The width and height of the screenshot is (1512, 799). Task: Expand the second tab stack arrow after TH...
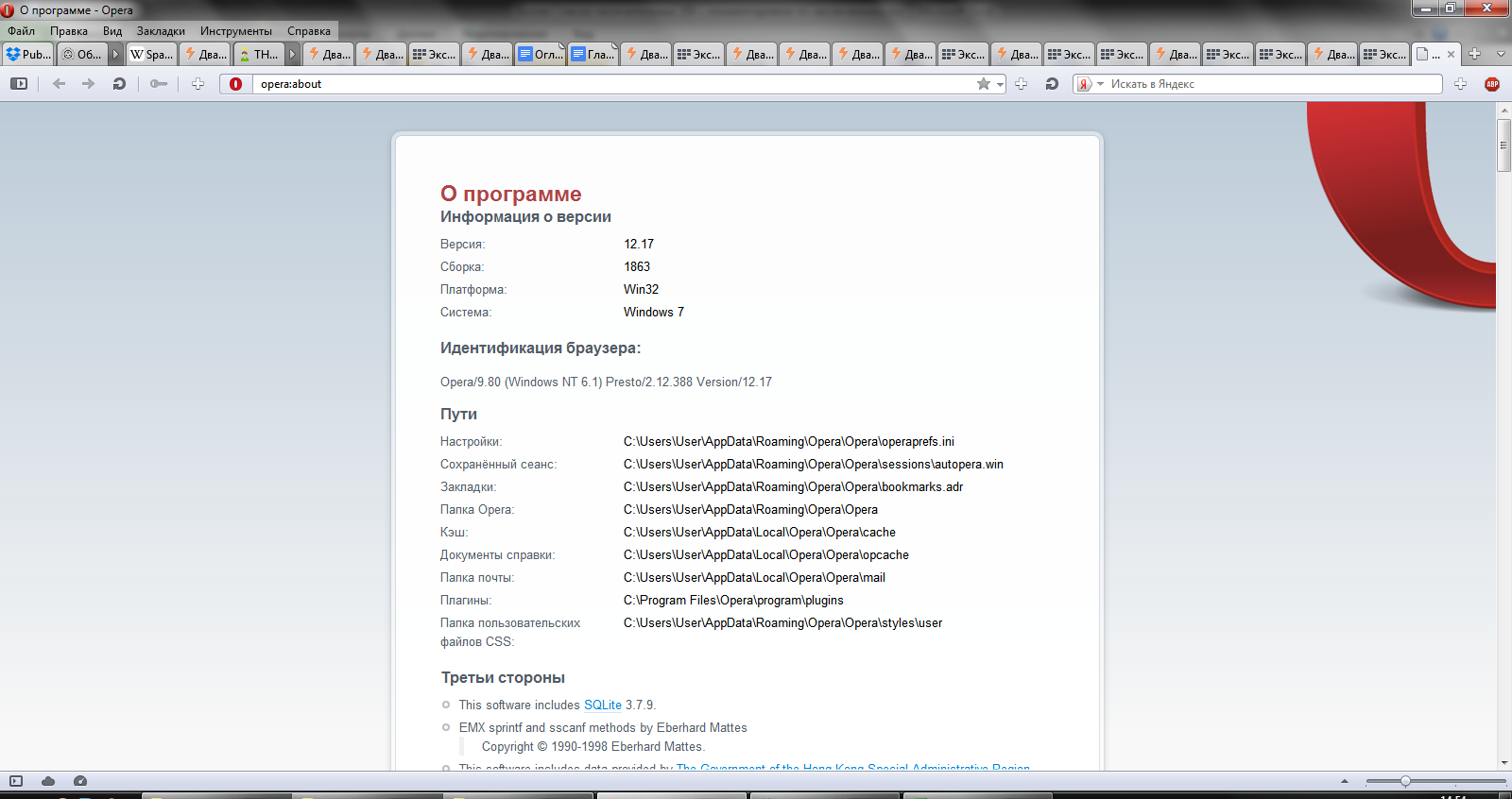pos(293,54)
